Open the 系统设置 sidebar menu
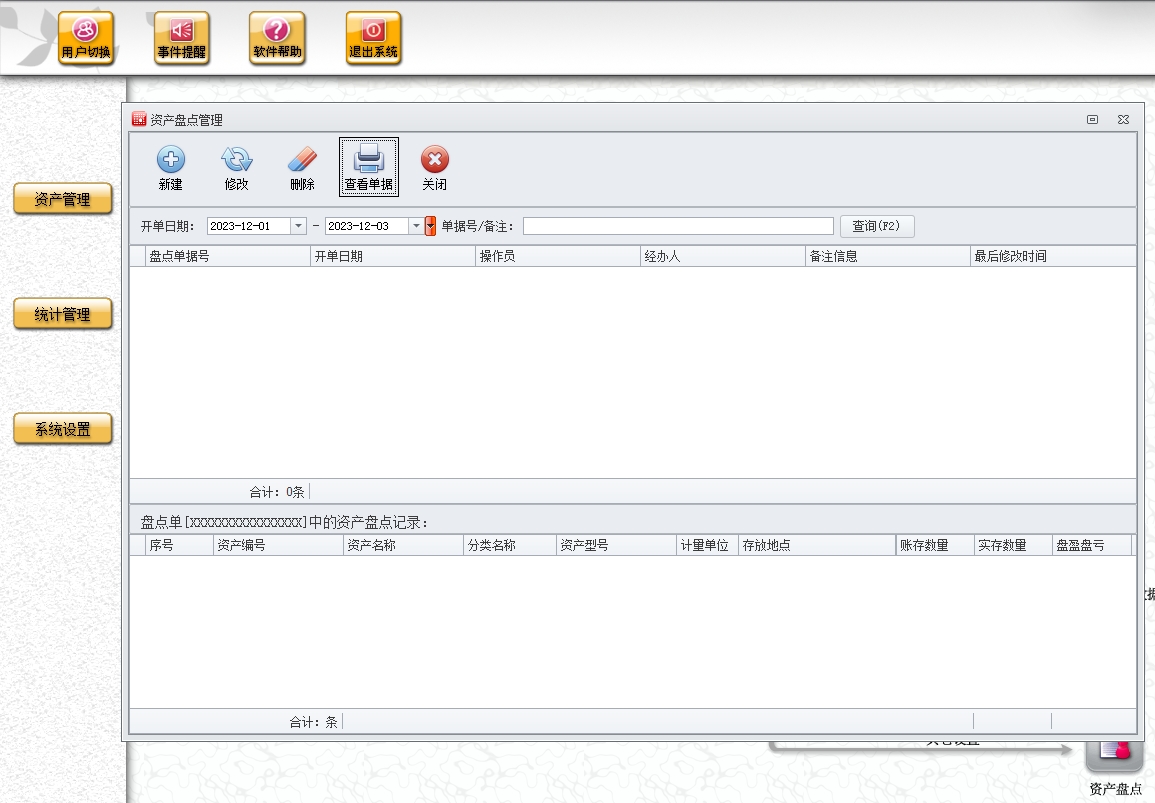The width and height of the screenshot is (1155, 803). tap(63, 429)
